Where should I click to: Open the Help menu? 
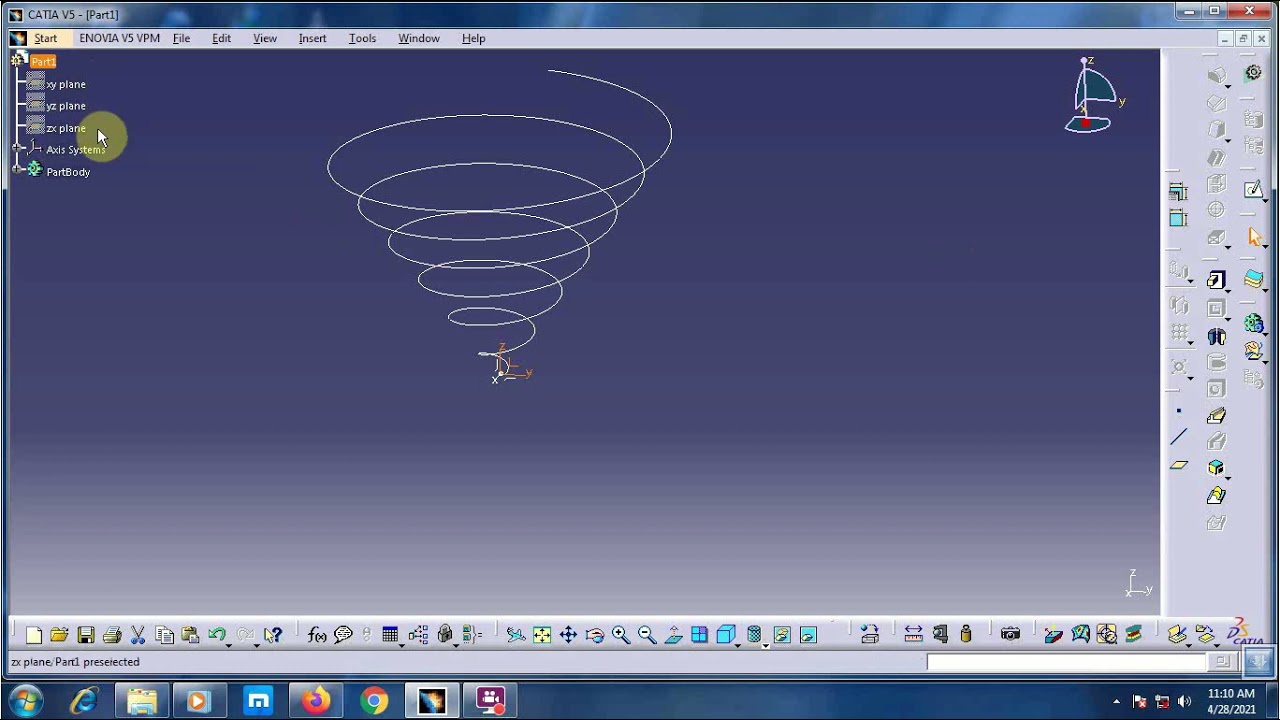point(473,38)
